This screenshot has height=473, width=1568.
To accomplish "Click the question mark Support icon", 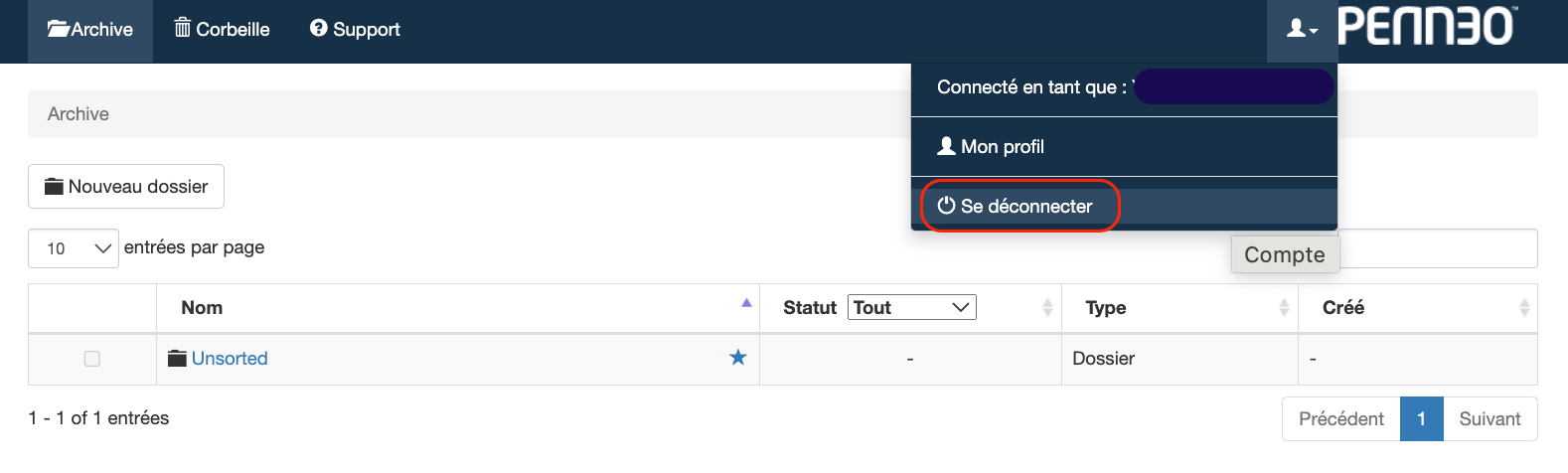I will (x=318, y=29).
